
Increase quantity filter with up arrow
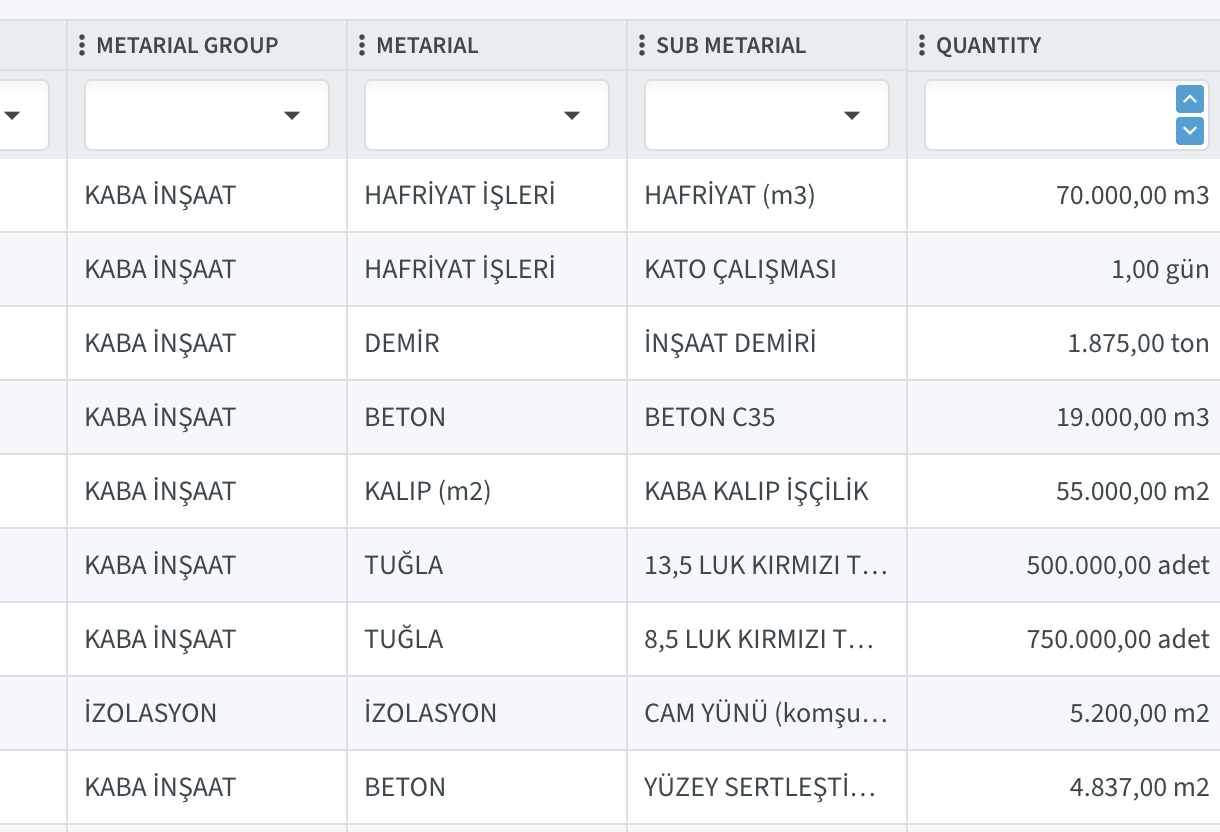tap(1190, 99)
